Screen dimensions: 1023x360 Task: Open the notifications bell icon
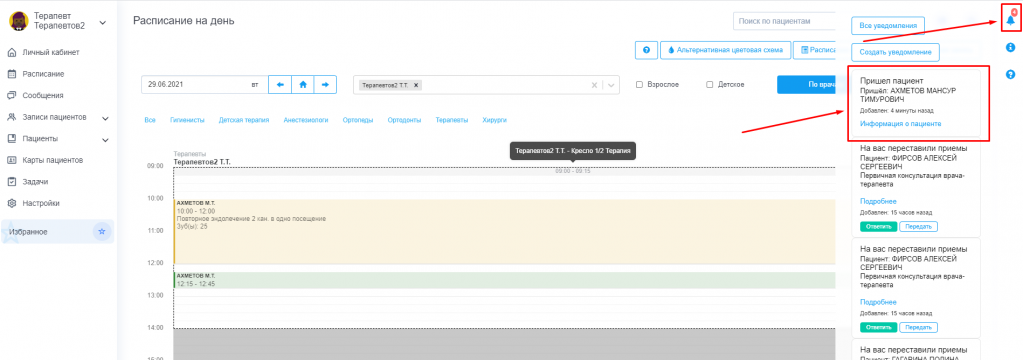pyautogui.click(x=1011, y=20)
